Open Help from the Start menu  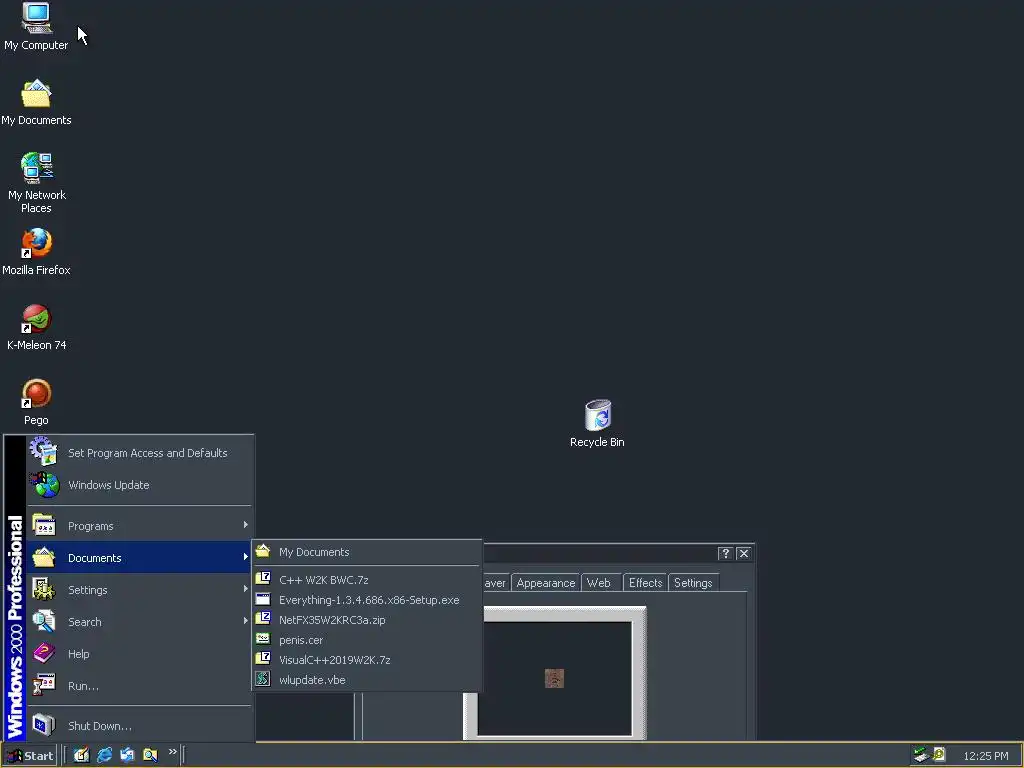(138, 654)
